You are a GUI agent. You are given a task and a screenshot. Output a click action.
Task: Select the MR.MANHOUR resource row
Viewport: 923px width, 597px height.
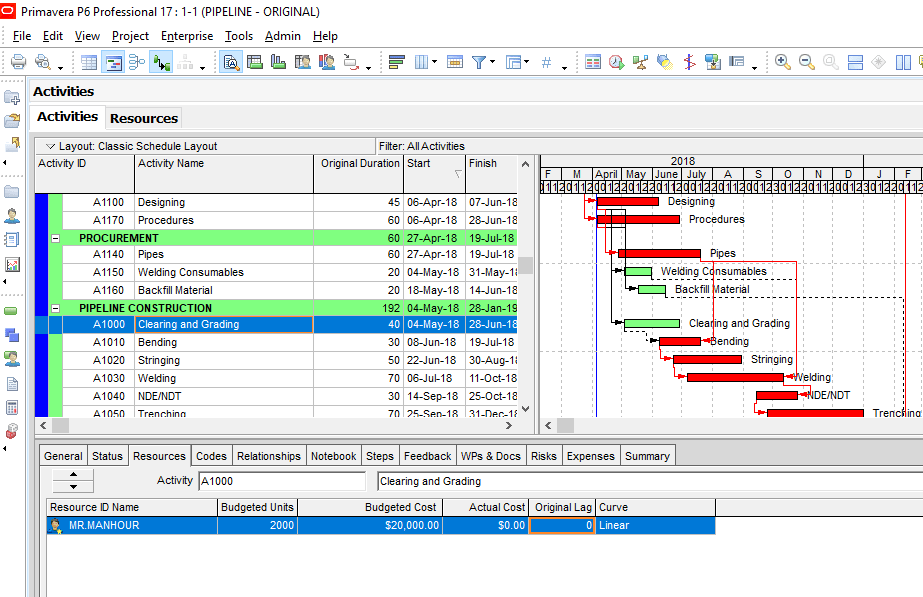381,525
